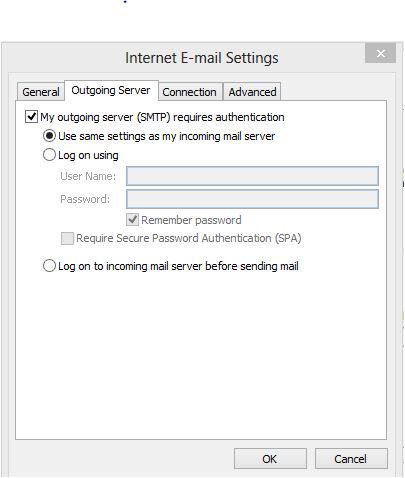405x478 pixels.
Task: Toggle the Remember password checkbox
Action: point(133,220)
